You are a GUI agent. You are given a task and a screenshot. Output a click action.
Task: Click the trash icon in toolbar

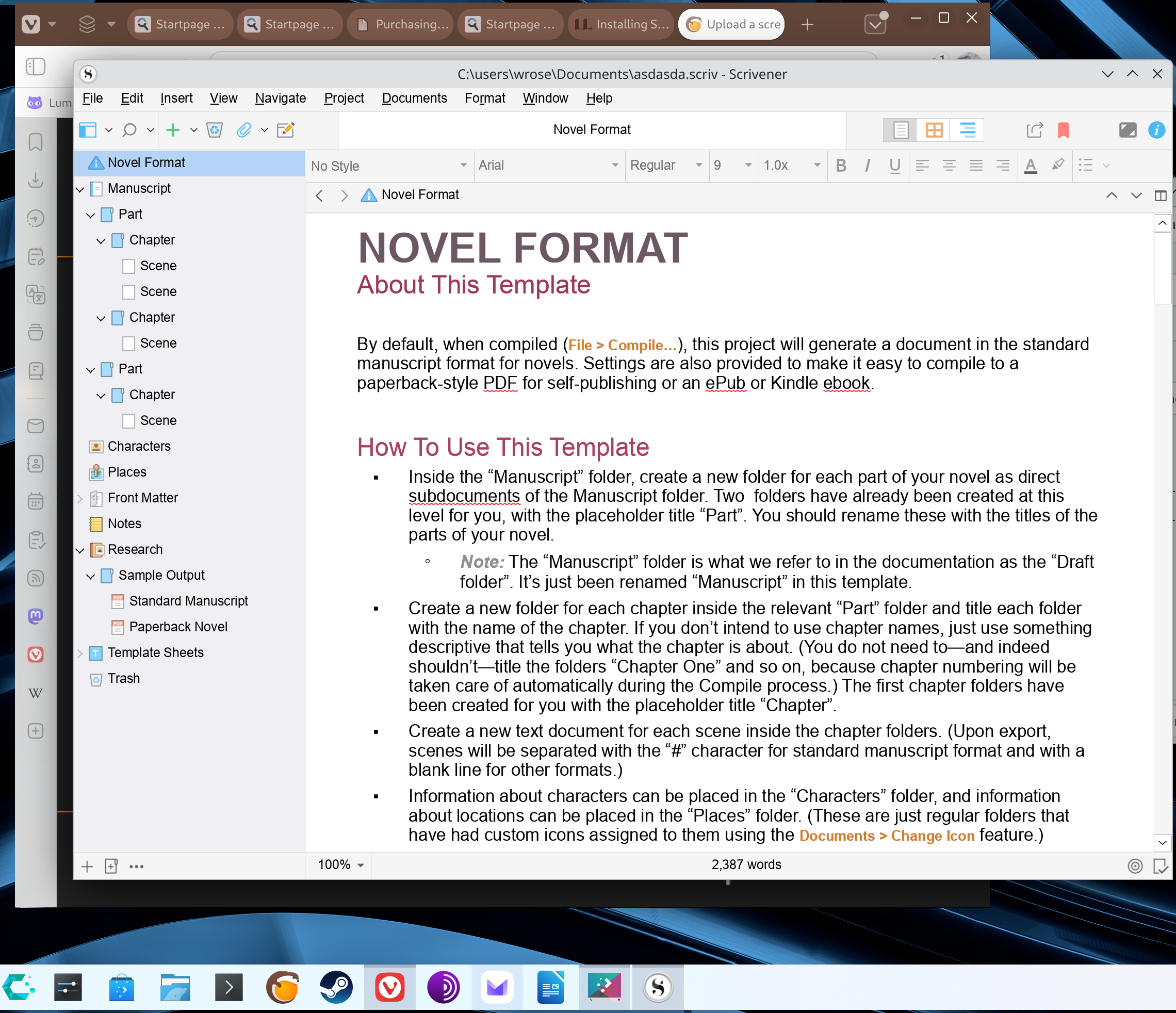(215, 130)
